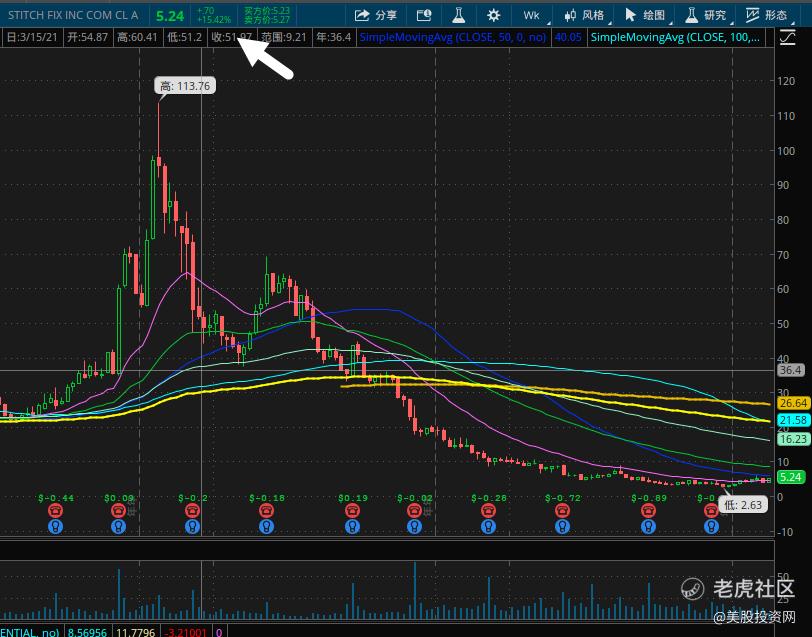Click the 低:51.2 low value
The image size is (812, 637).
tap(184, 37)
